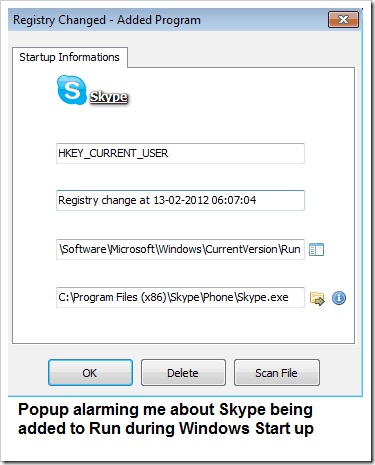Open registry key viewer icon beside Run path
375x465 pixels.
click(x=316, y=250)
